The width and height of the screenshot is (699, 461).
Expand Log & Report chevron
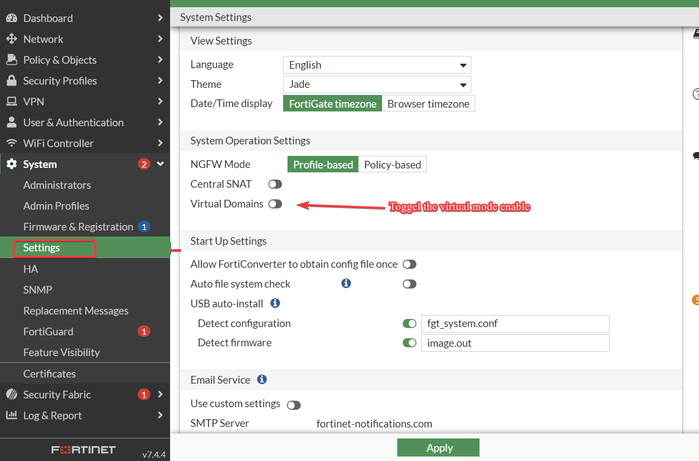pyautogui.click(x=160, y=415)
